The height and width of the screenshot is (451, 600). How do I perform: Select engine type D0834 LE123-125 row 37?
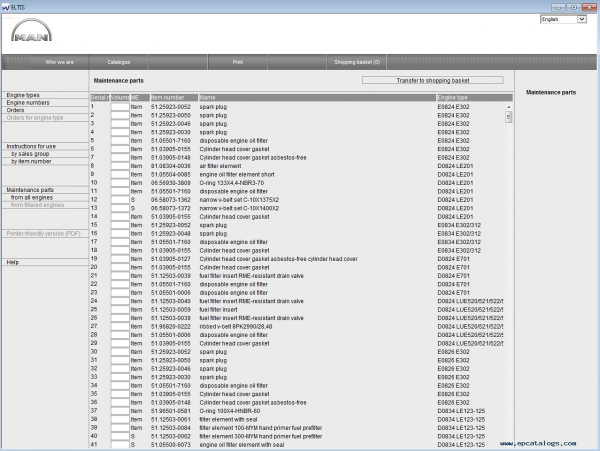461,411
